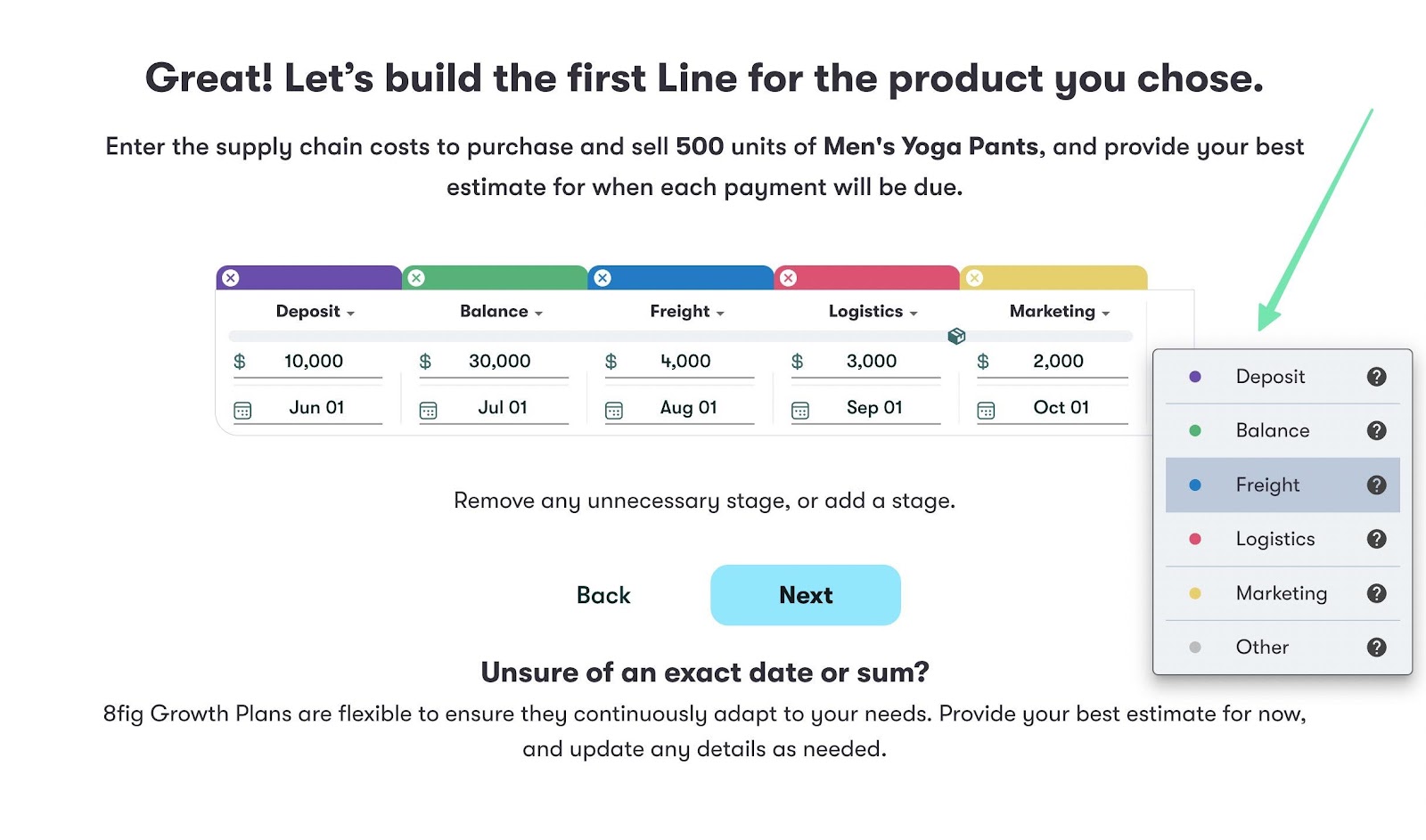Open the calendar picker for Sep 01

click(799, 407)
